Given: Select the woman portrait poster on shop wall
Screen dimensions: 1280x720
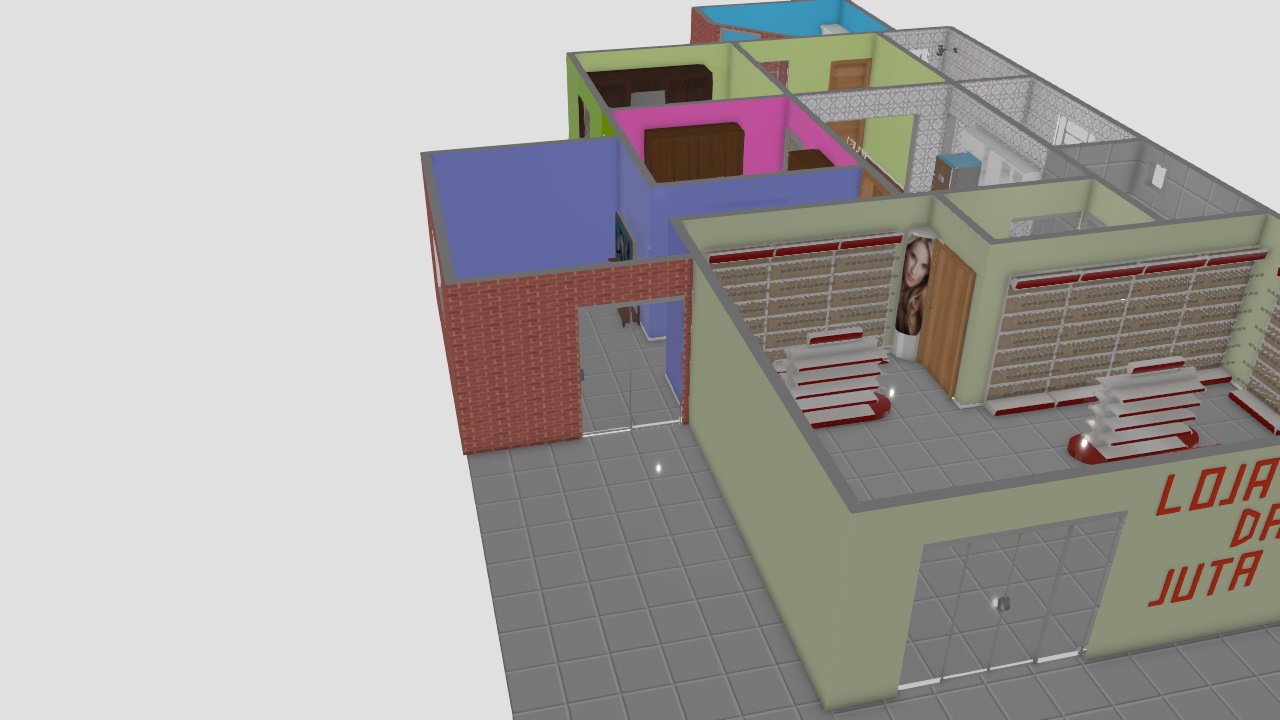Looking at the screenshot, I should pyautogui.click(x=914, y=286).
